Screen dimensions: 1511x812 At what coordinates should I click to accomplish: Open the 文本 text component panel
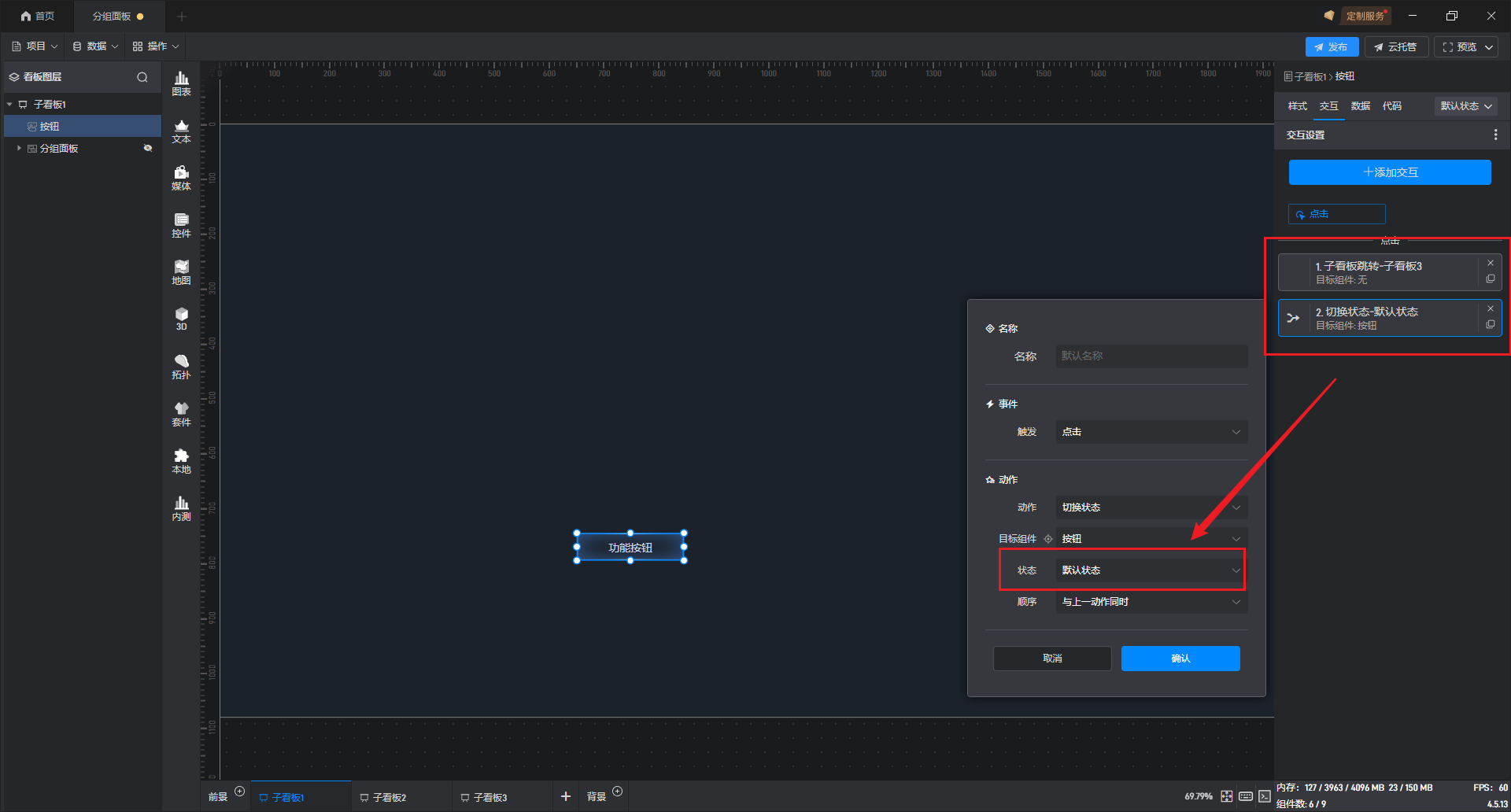tap(181, 131)
